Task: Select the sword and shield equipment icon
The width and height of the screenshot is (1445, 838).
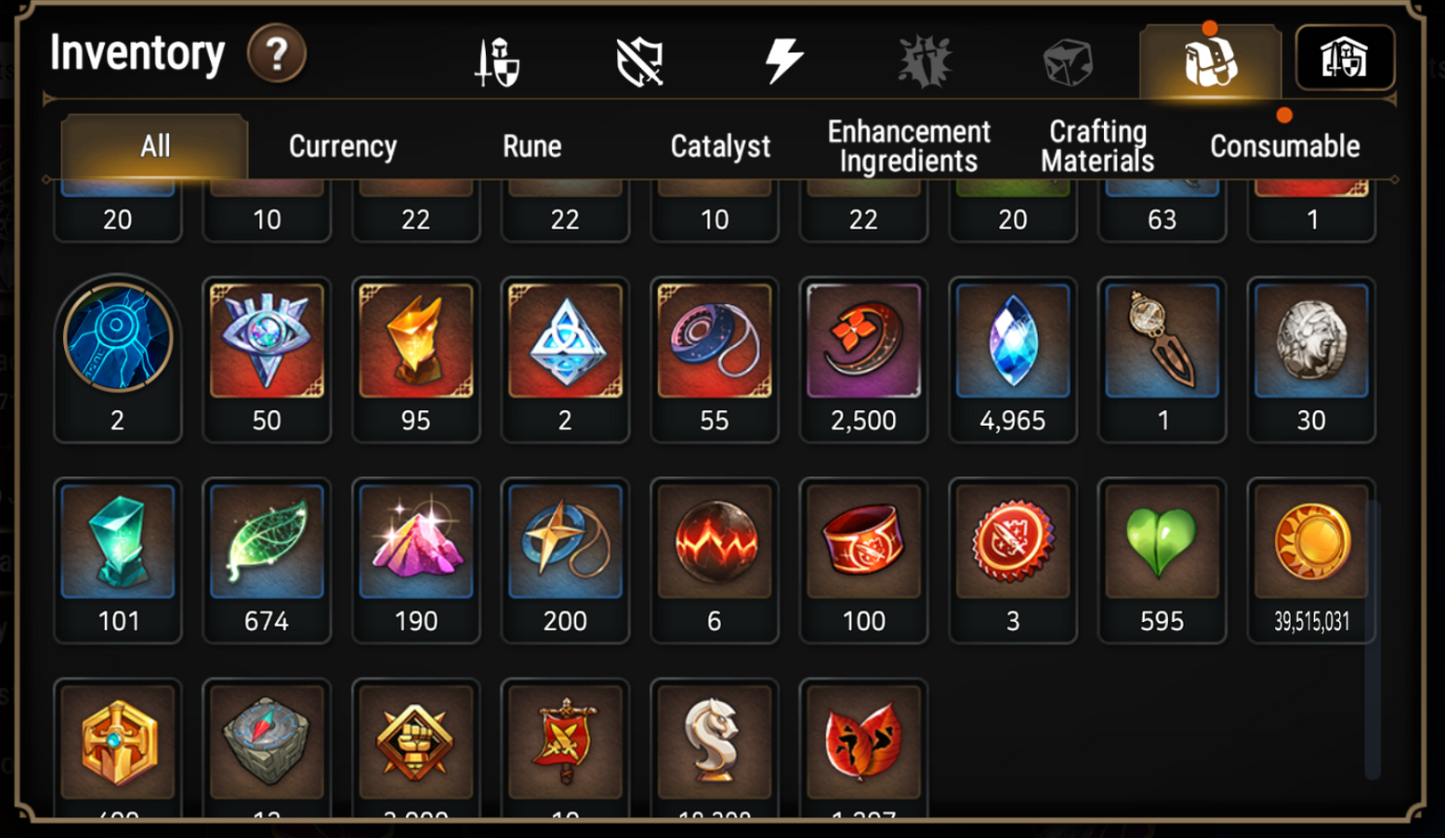Action: (x=497, y=62)
